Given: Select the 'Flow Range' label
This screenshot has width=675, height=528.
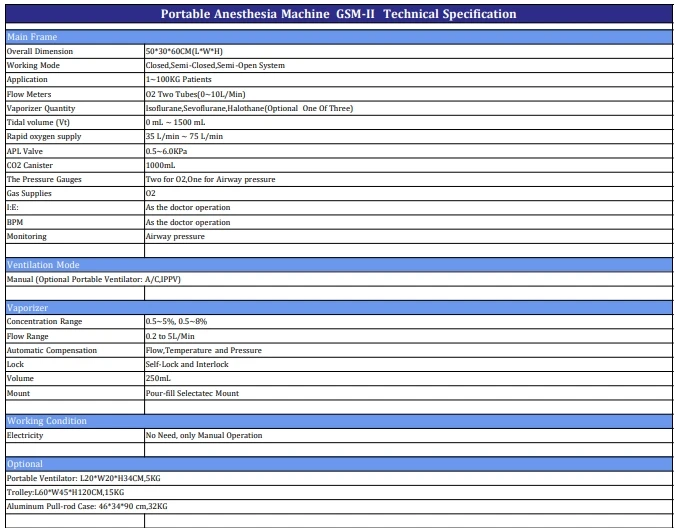Looking at the screenshot, I should pos(27,337).
